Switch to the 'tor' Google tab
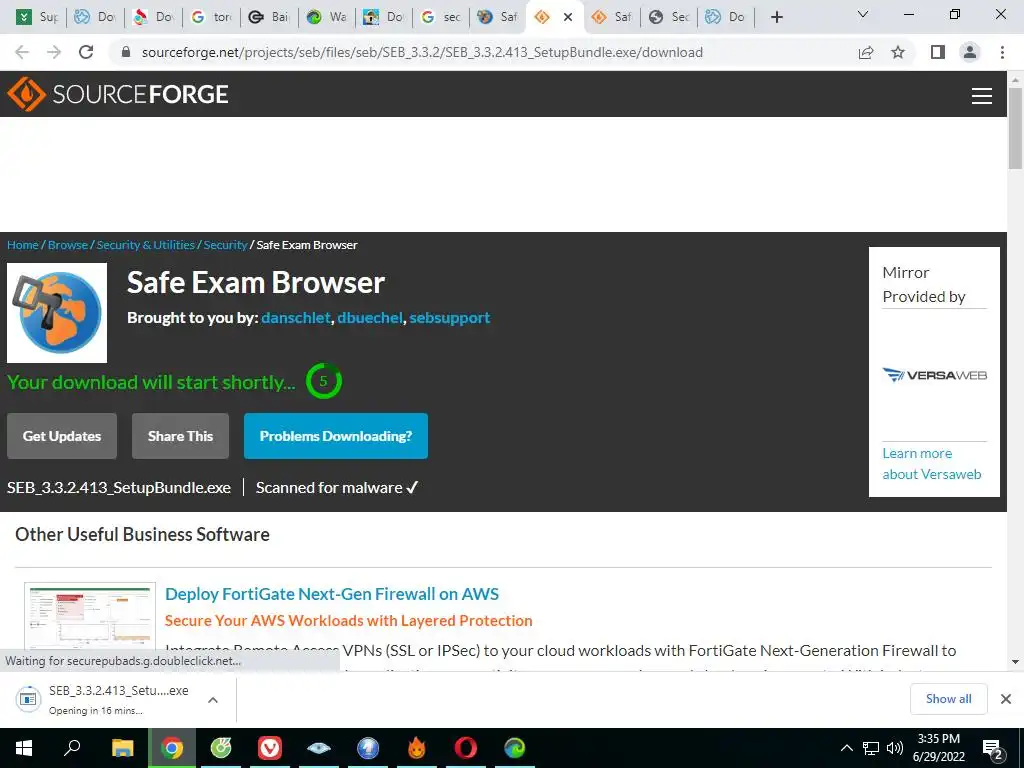 click(213, 17)
